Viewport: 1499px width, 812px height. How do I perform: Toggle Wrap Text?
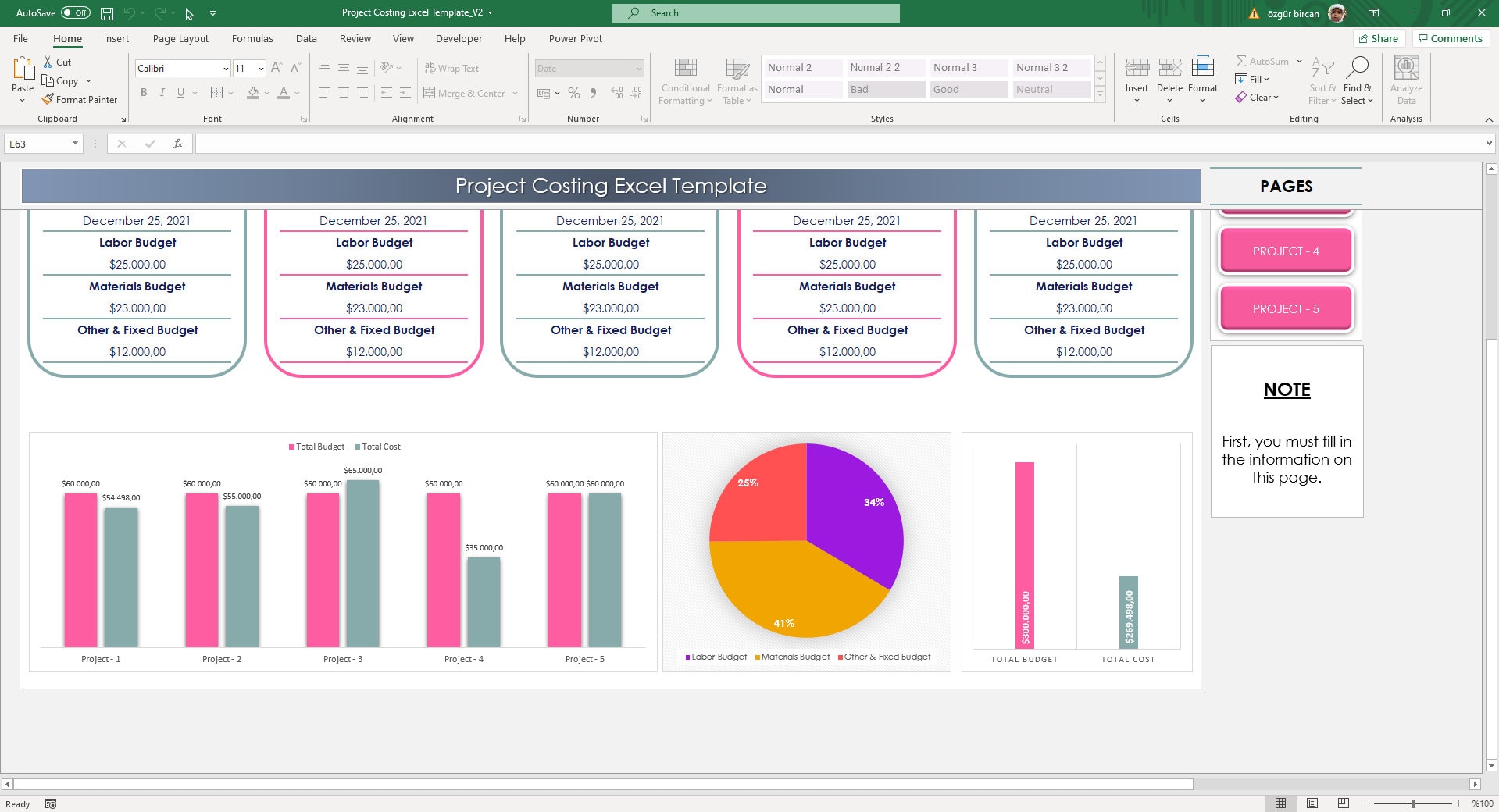click(451, 68)
